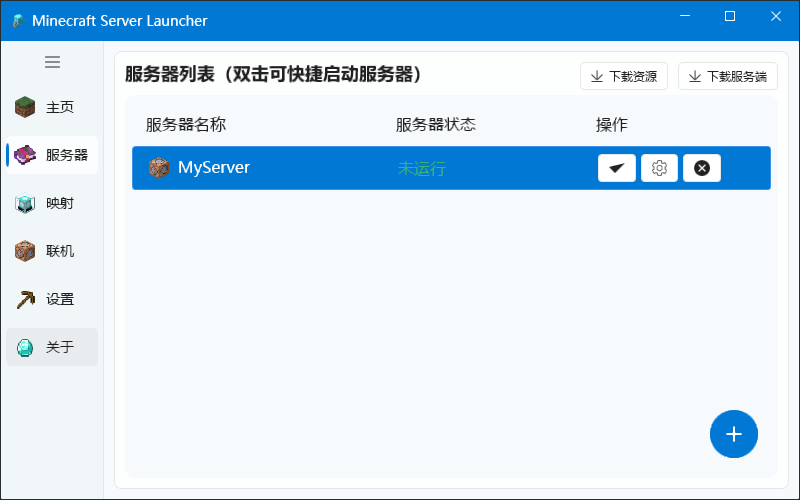Image resolution: width=800 pixels, height=500 pixels.
Task: Click the 未运行 status text
Action: click(x=422, y=168)
